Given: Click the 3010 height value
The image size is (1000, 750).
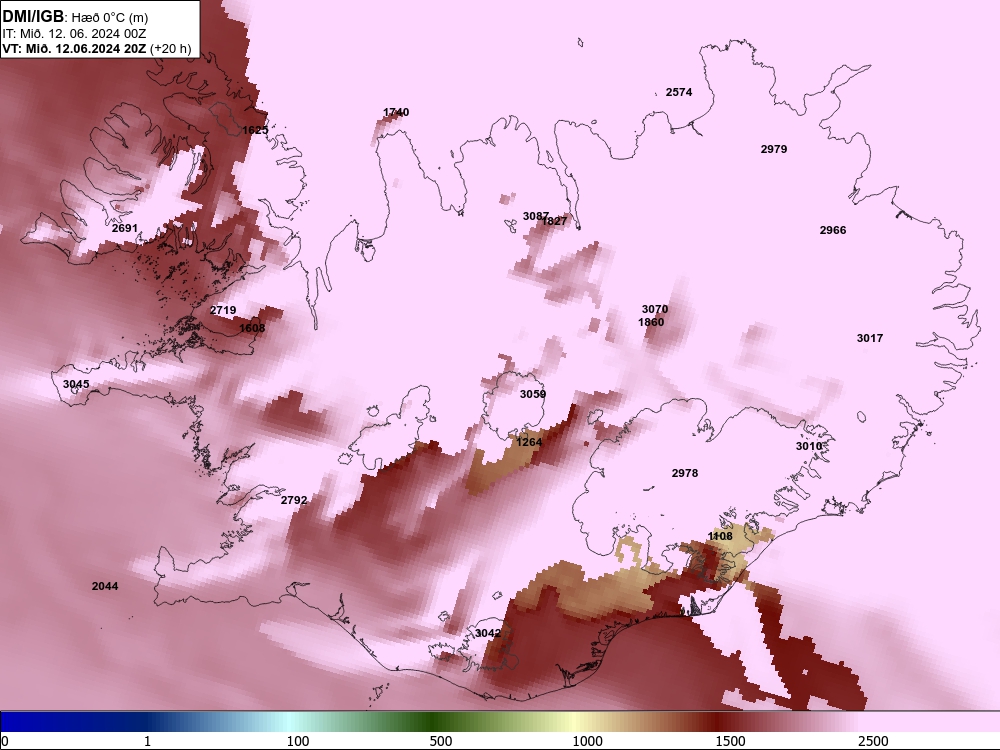Looking at the screenshot, I should [x=809, y=446].
